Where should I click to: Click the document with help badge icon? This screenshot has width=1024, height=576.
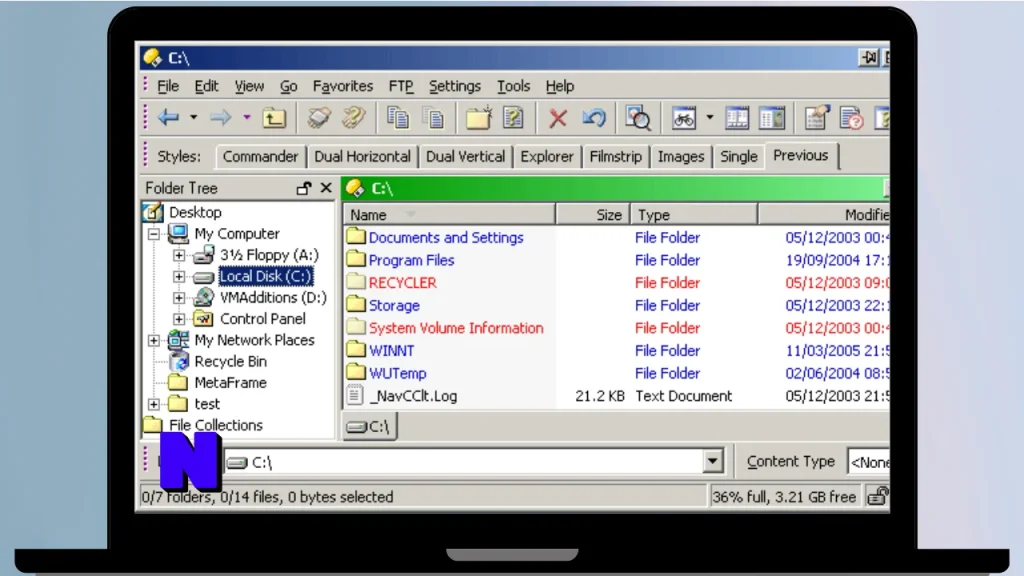852,118
